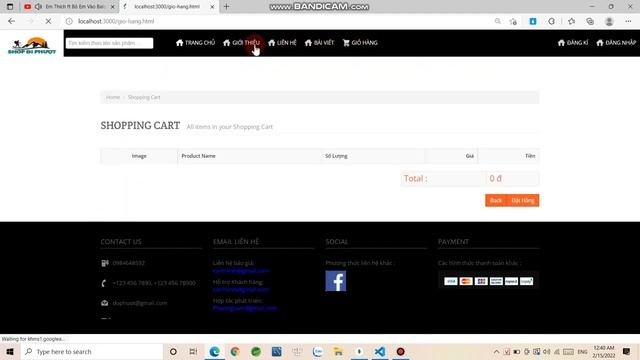The height and width of the screenshot is (360, 640).
Task: Switch to the YouTube browser tab
Action: [69, 7]
